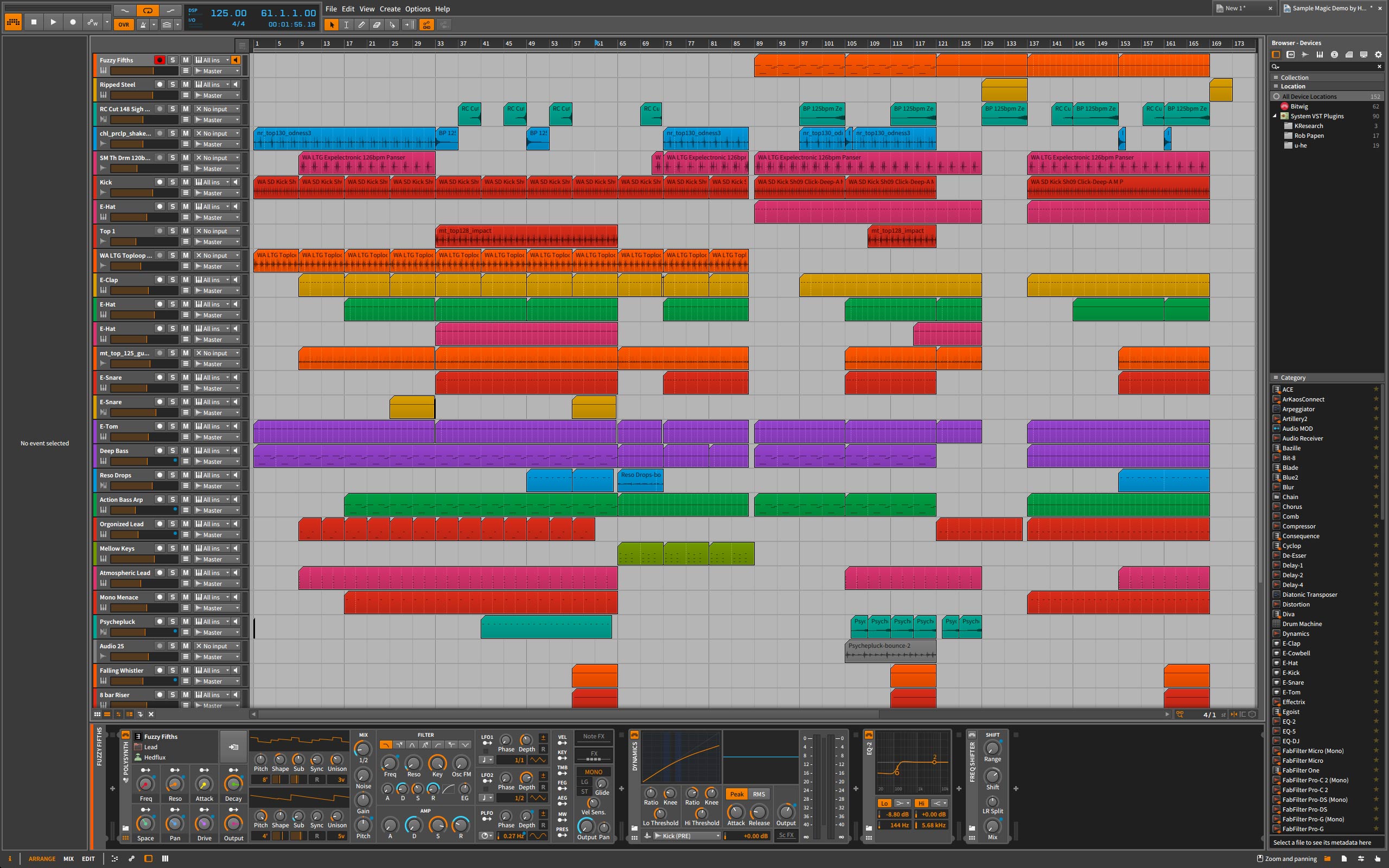
Task: Select the Knife tool
Action: click(392, 25)
